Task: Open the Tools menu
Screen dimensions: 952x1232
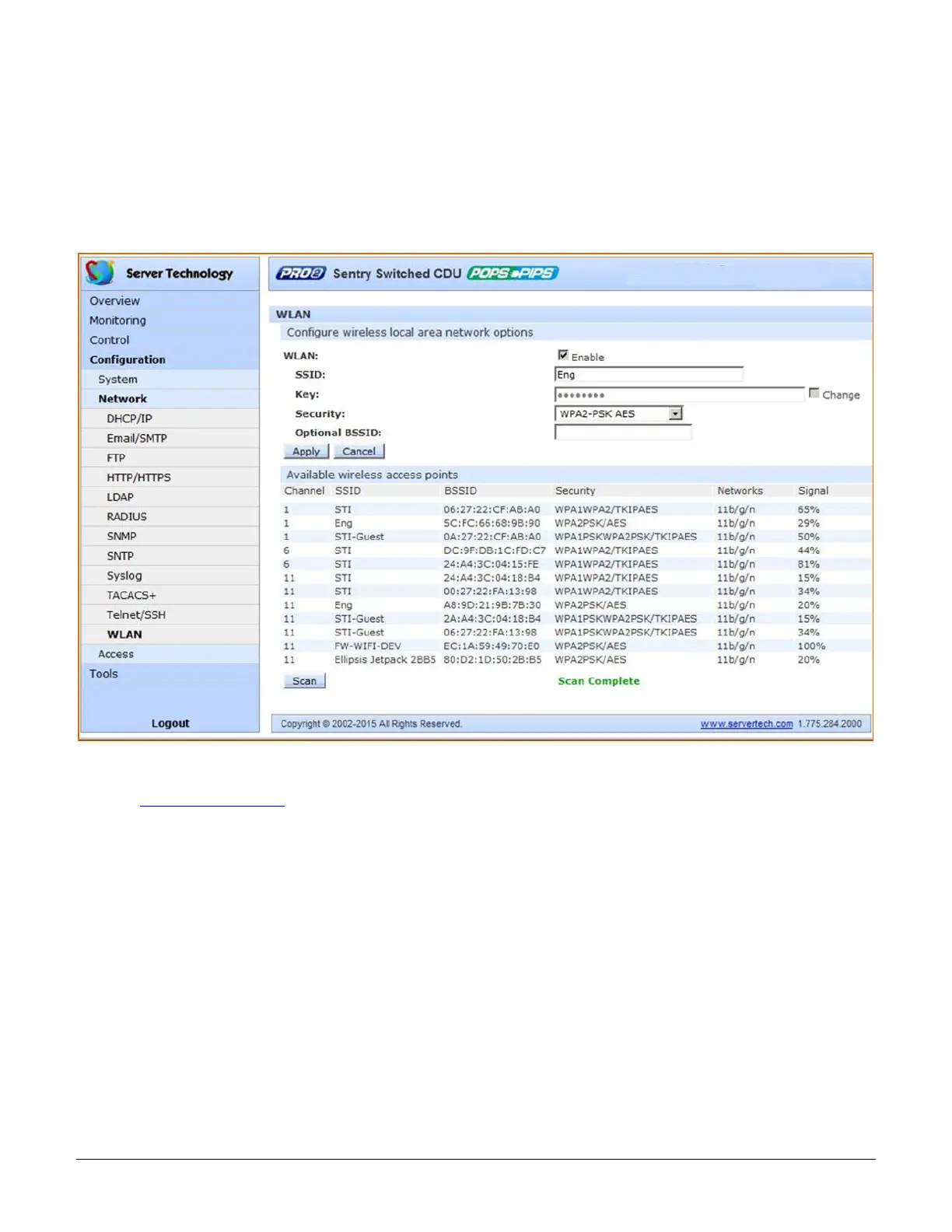Action: point(103,674)
